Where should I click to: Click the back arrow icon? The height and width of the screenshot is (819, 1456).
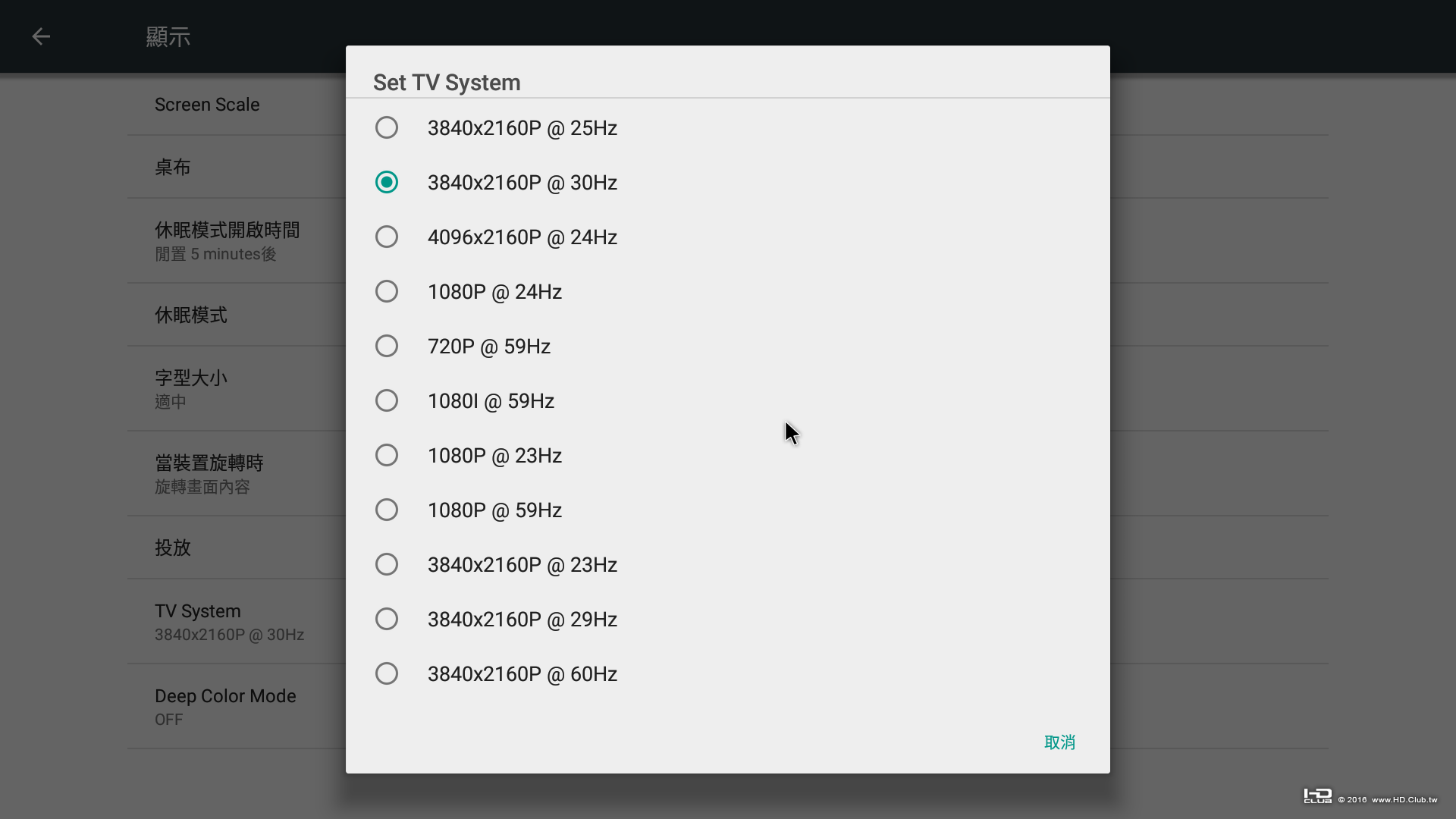coord(41,36)
